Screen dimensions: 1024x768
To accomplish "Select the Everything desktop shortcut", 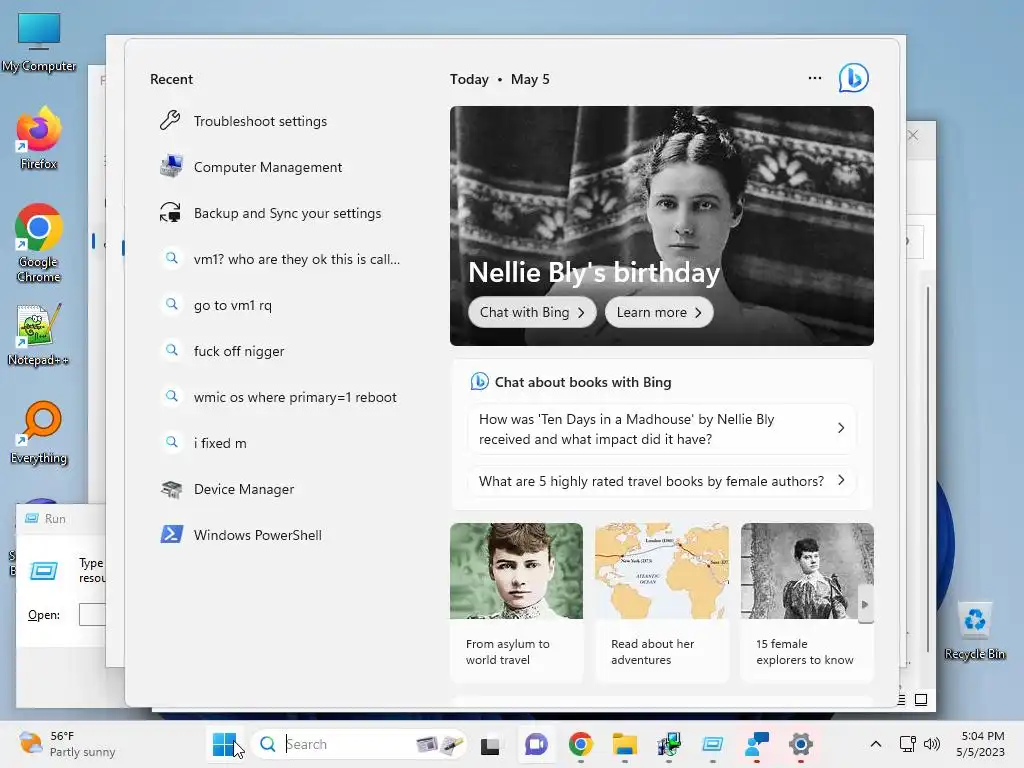I will tap(39, 432).
